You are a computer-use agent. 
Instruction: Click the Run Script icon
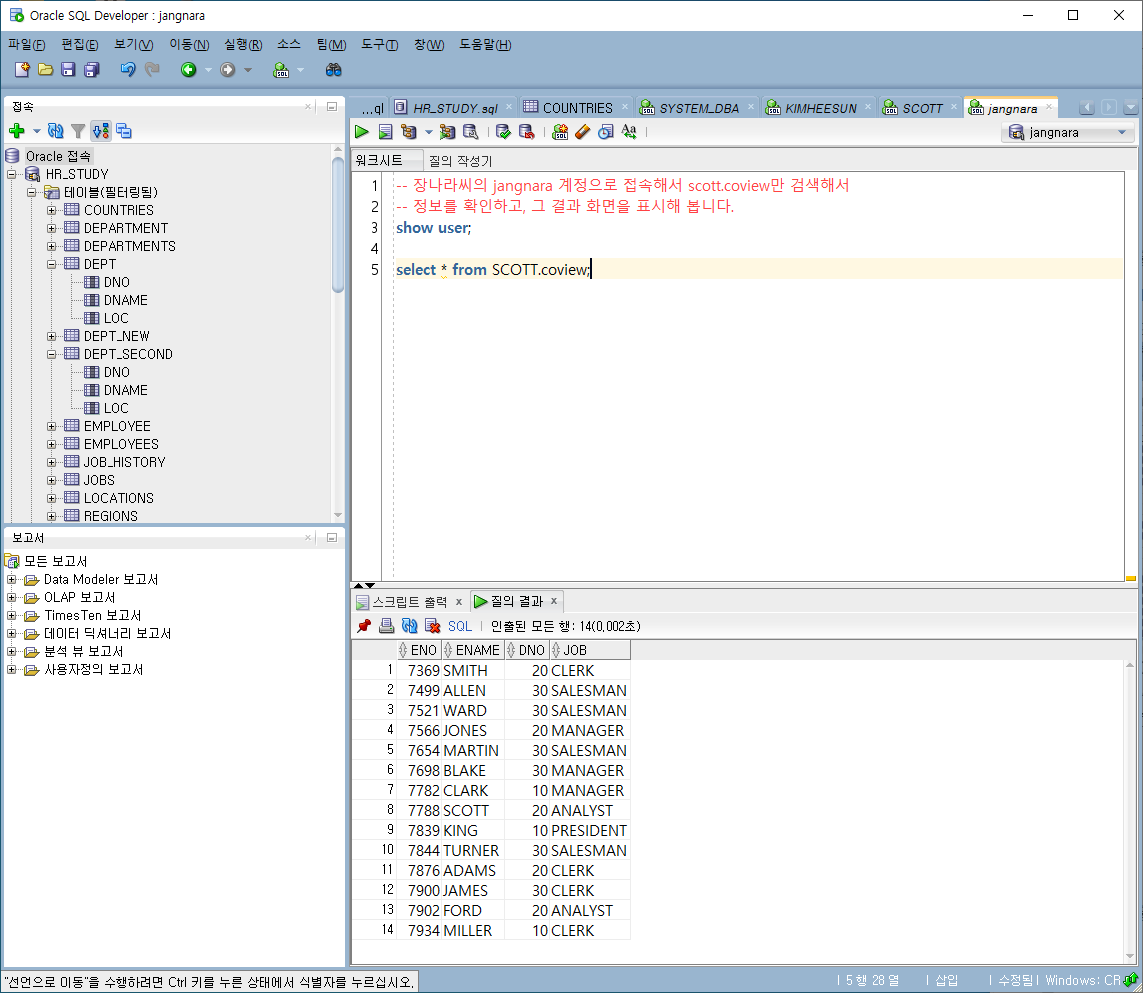(386, 132)
